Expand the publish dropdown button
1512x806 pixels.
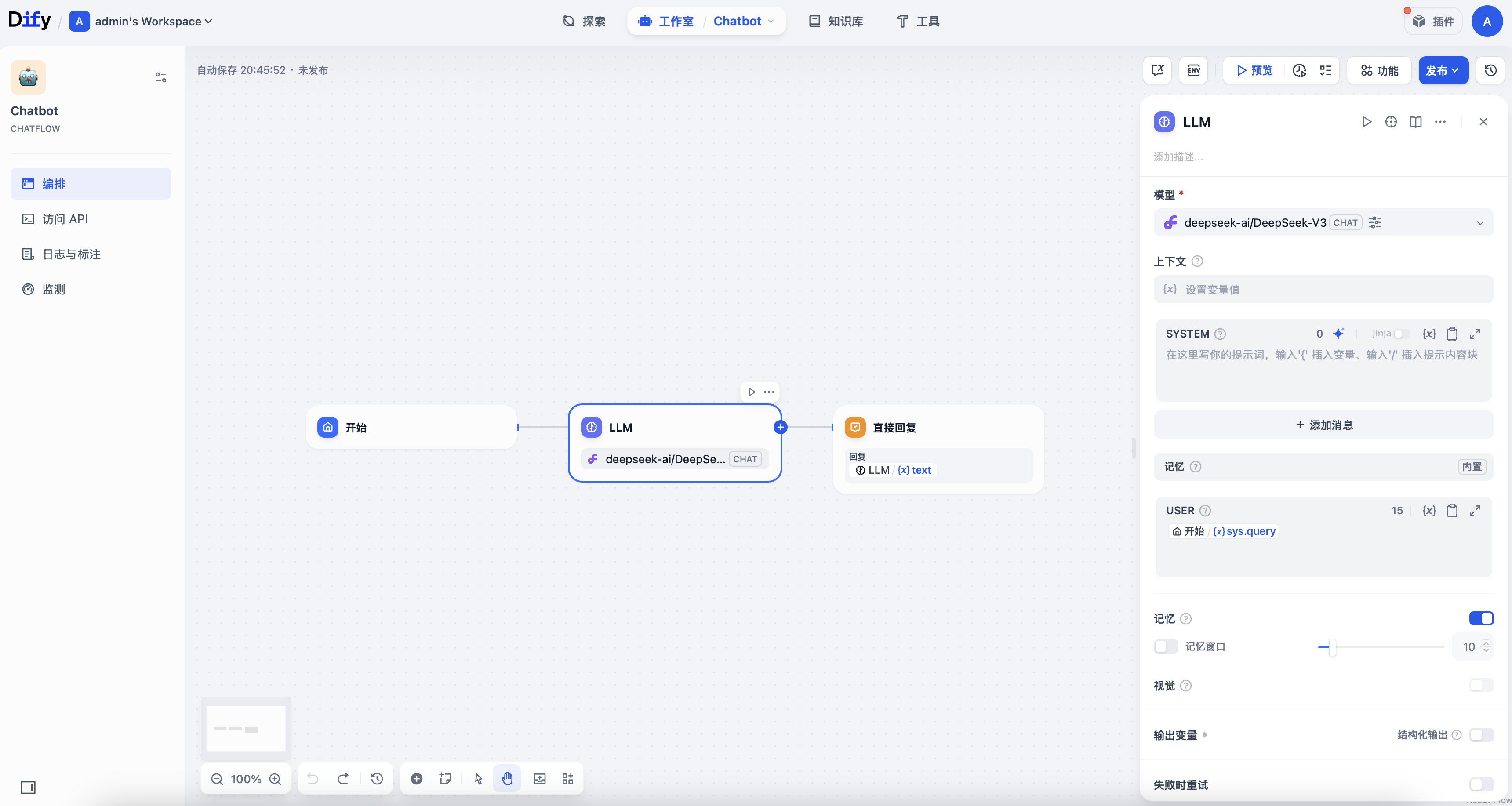click(1443, 70)
